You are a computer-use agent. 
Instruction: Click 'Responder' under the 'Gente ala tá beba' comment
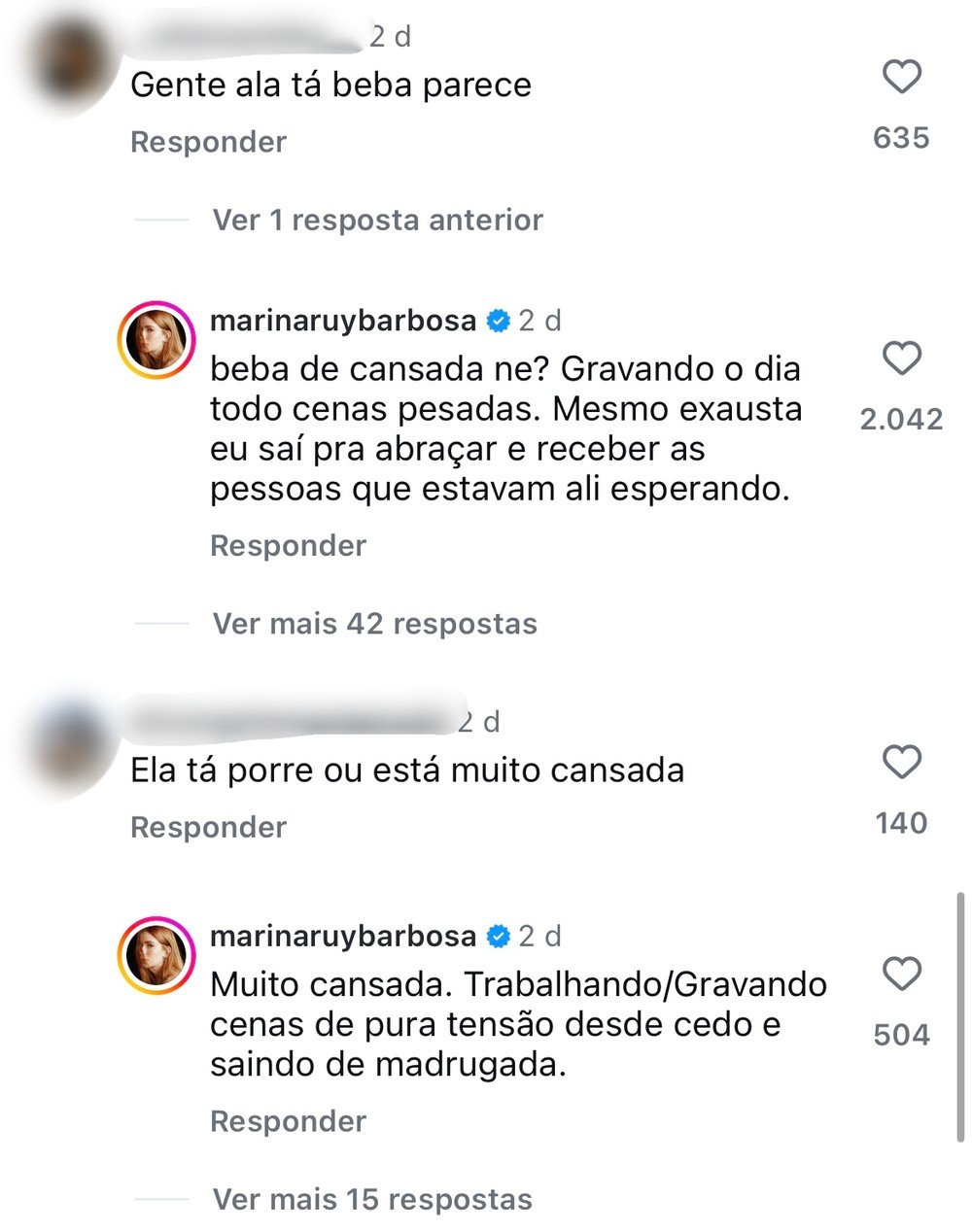208,141
